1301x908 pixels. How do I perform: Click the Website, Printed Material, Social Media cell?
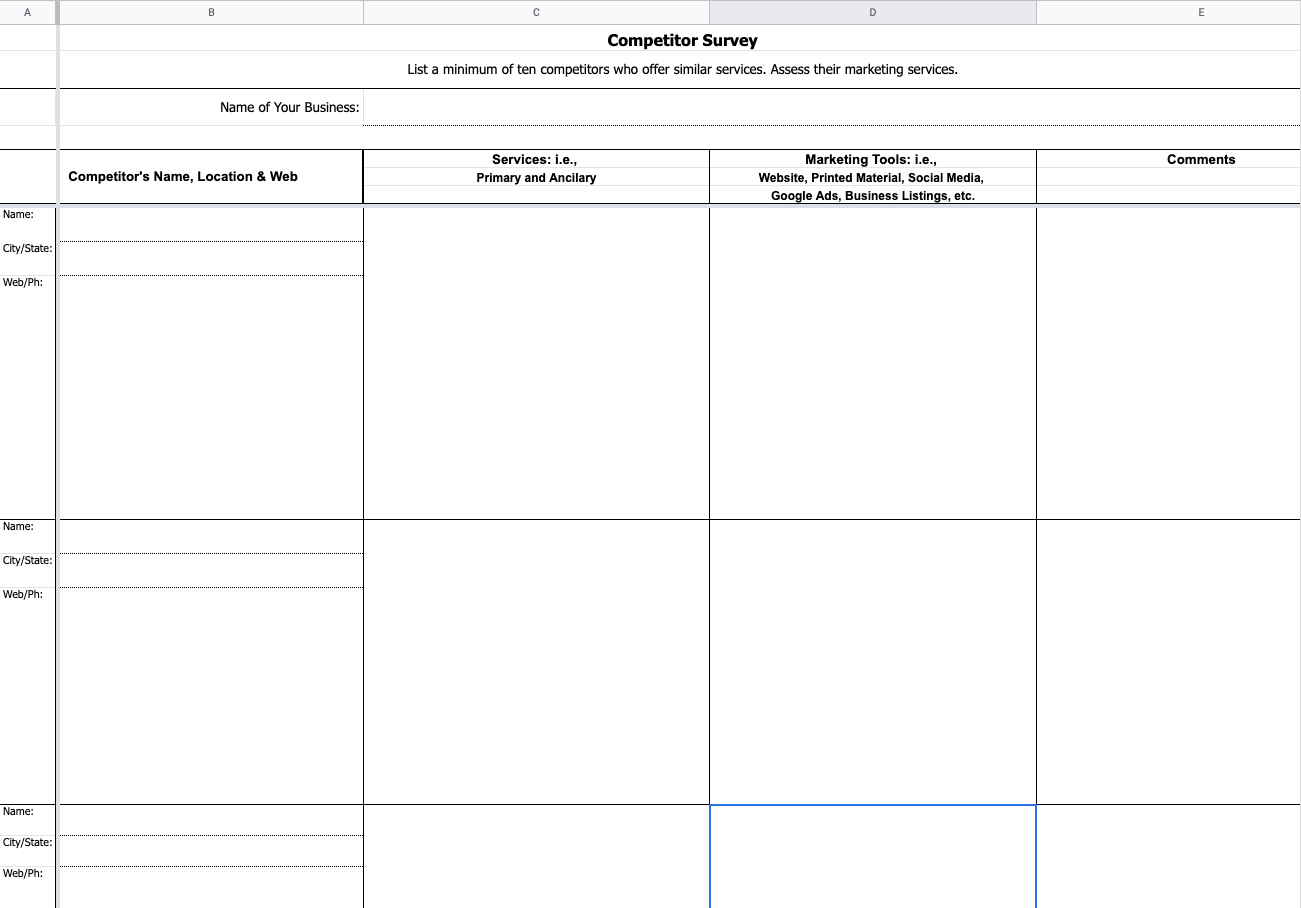pyautogui.click(x=873, y=177)
